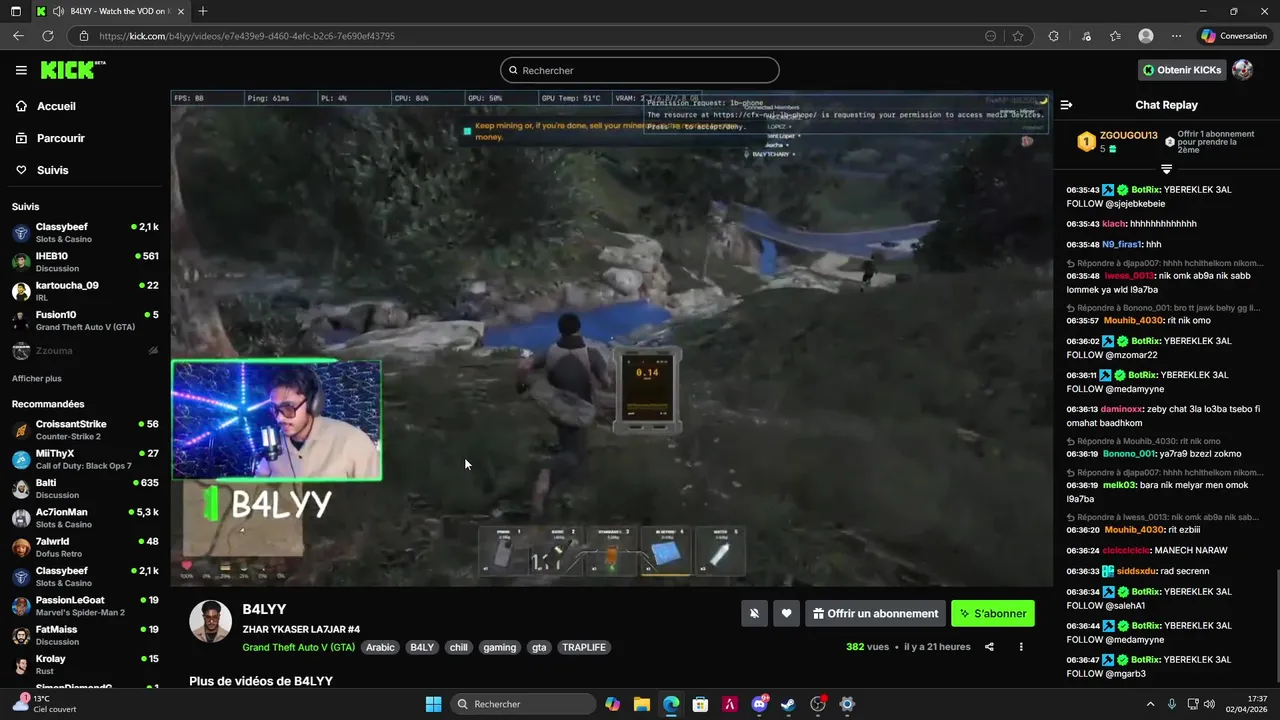Open recommended channel Balti
Screen dimensions: 1280x720
[x=85, y=488]
